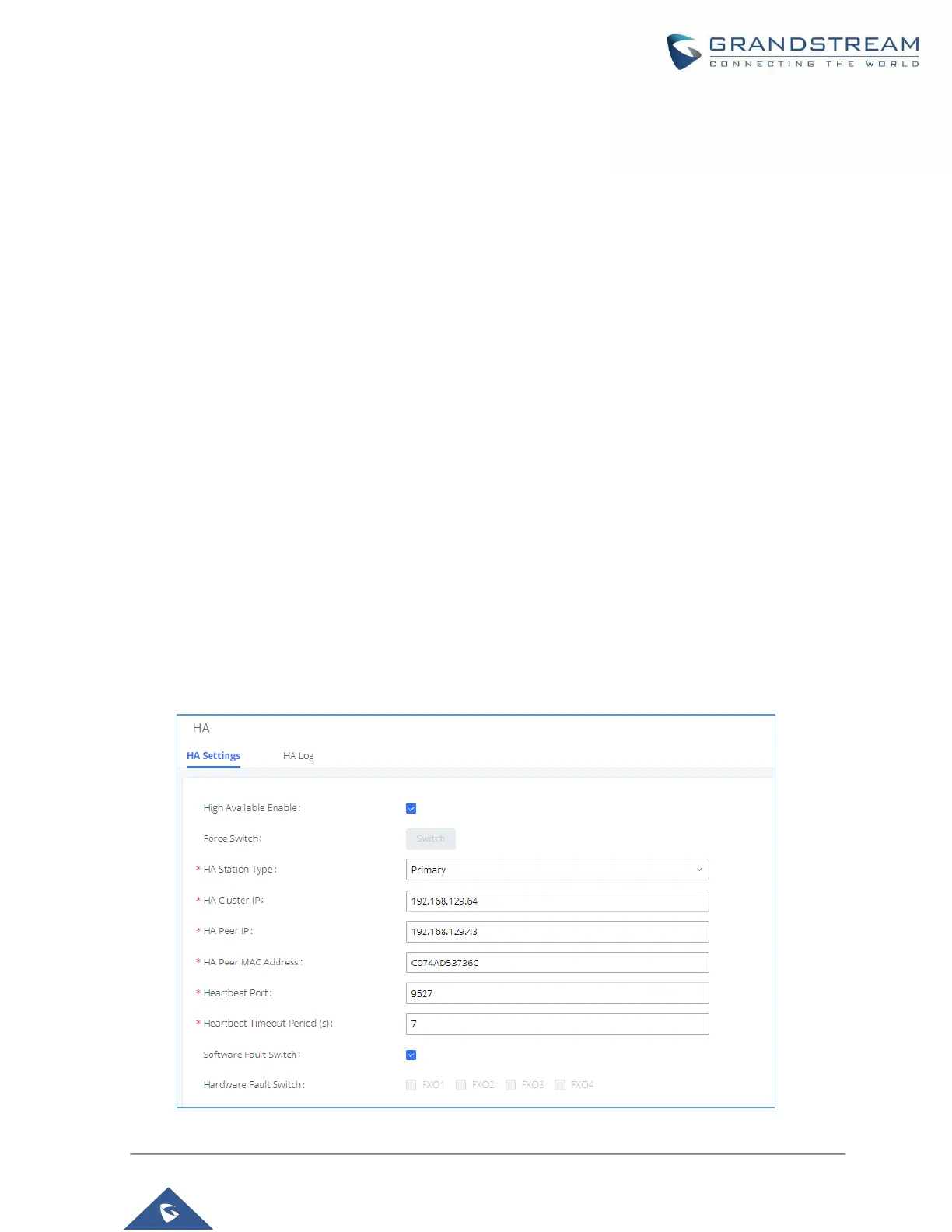This screenshot has width=952, height=1232.
Task: Click the HA Cluster IP label
Action: click(x=233, y=901)
